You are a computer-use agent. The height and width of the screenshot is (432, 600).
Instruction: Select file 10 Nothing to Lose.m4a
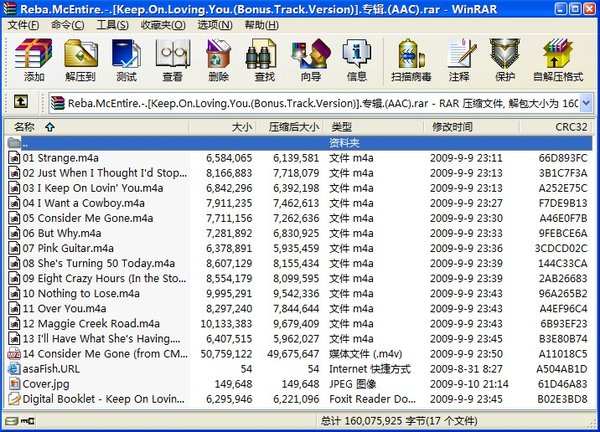pos(81,293)
